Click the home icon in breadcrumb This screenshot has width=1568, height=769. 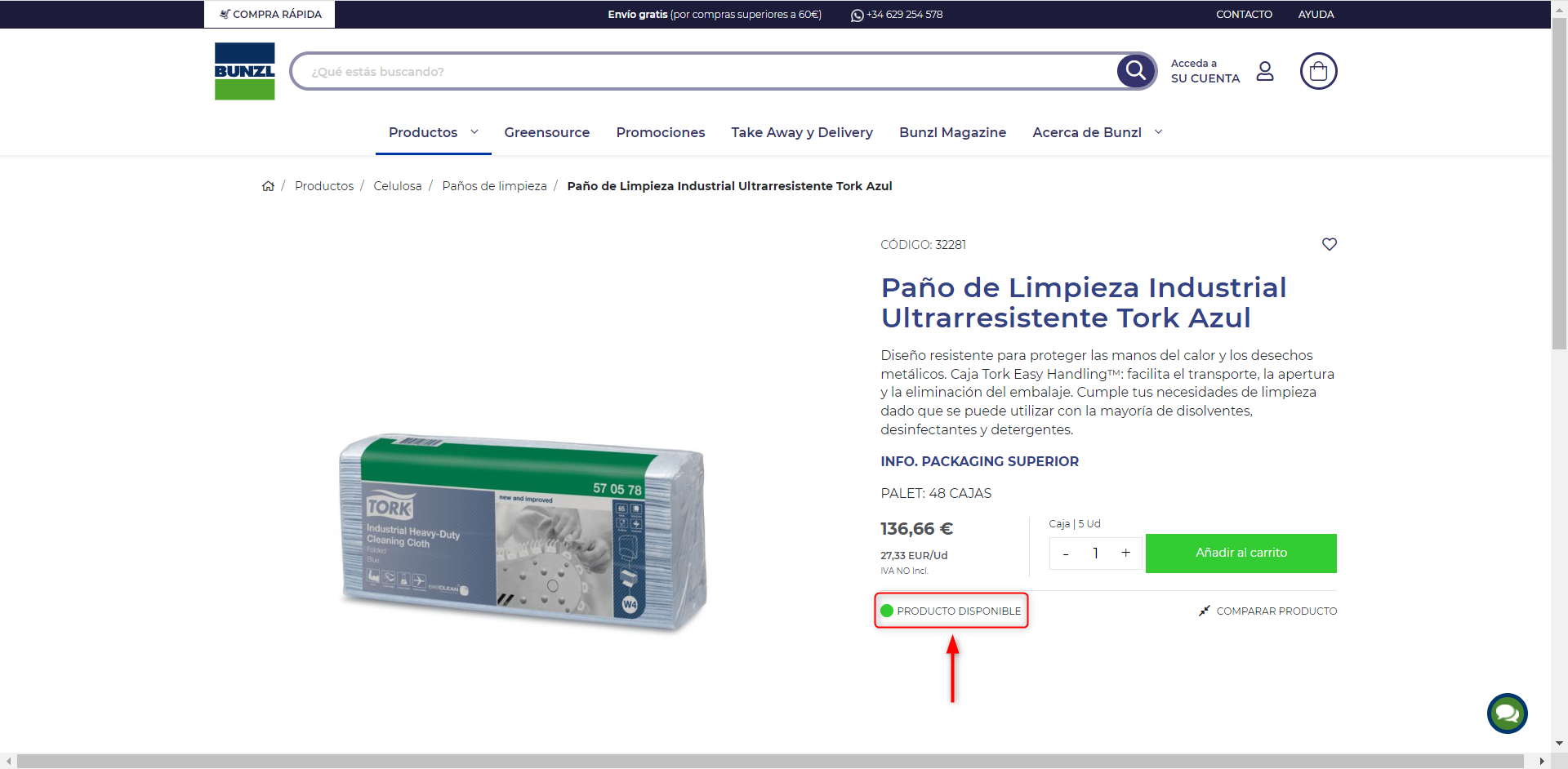268,186
